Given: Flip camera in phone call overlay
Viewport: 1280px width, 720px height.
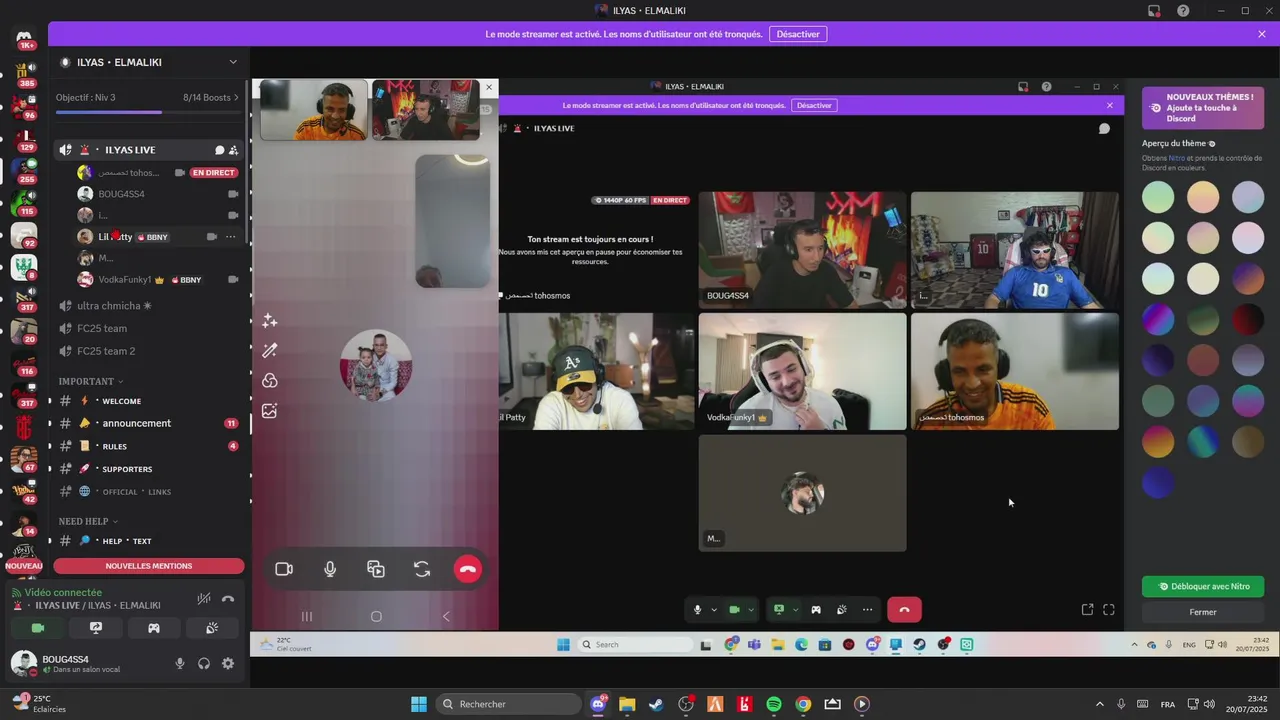Looking at the screenshot, I should pyautogui.click(x=422, y=569).
